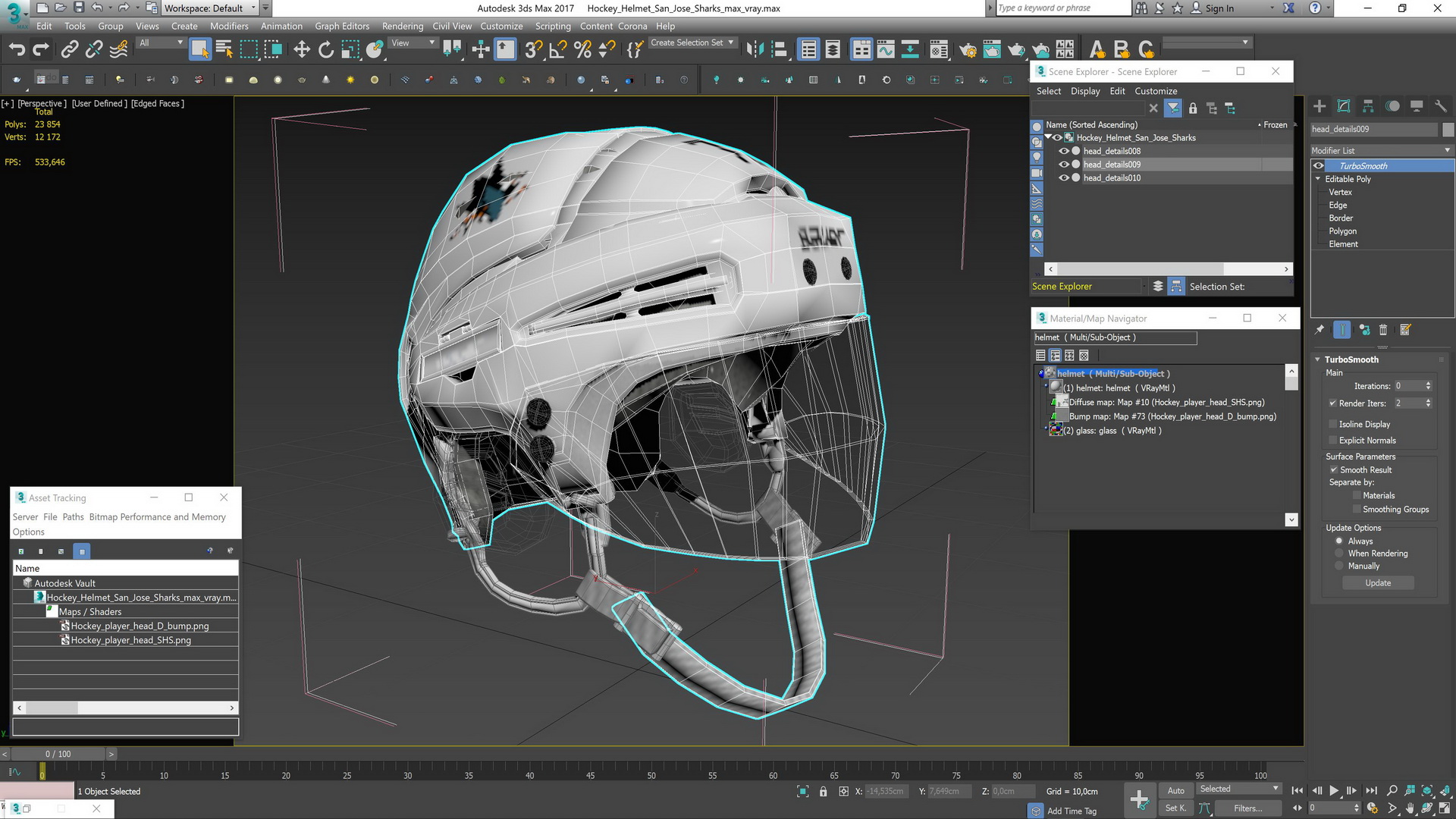Open the View reference coordinate dropdown
This screenshot has width=1456, height=819.
413,43
